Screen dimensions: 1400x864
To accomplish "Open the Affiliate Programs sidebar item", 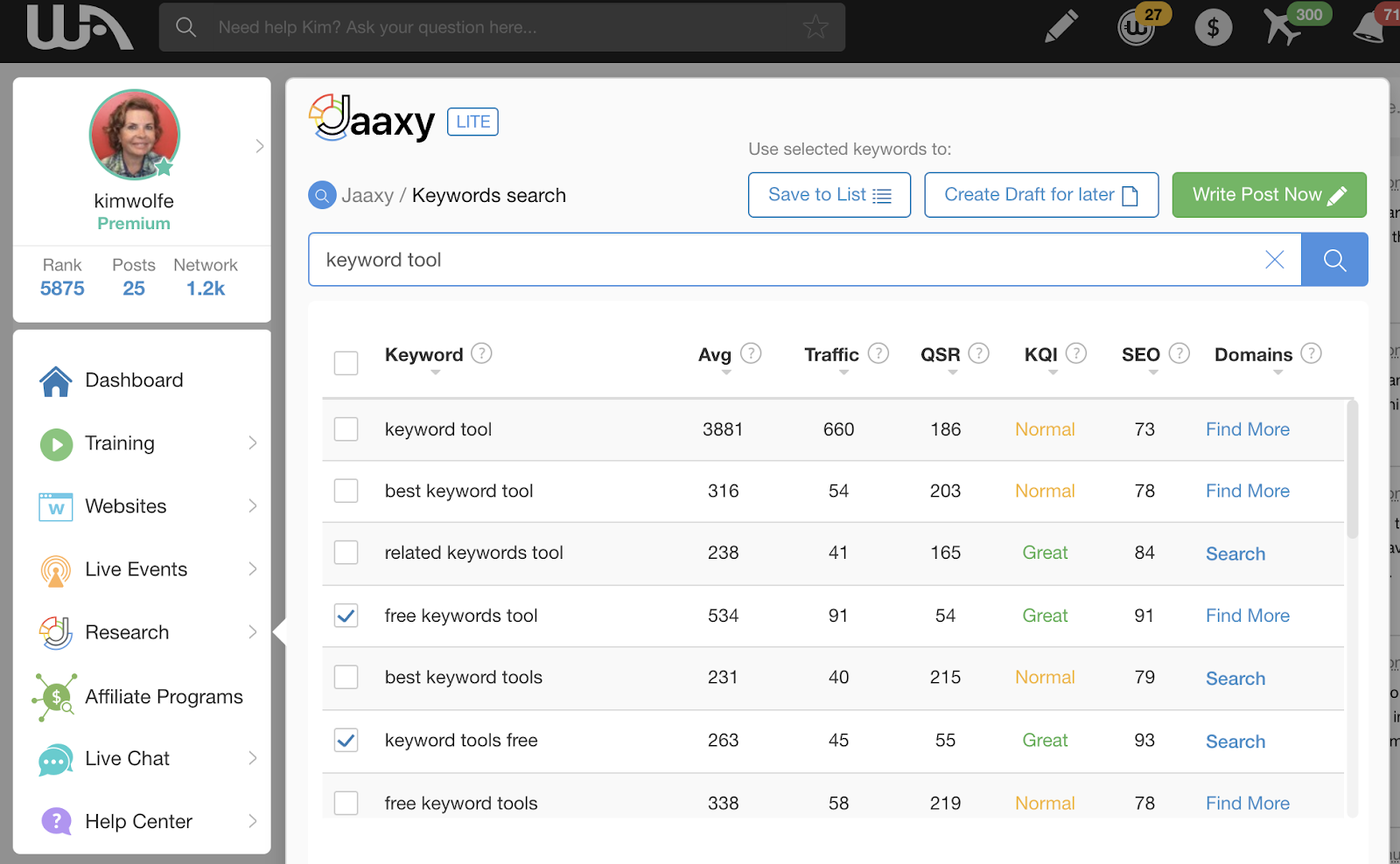I will [x=164, y=697].
